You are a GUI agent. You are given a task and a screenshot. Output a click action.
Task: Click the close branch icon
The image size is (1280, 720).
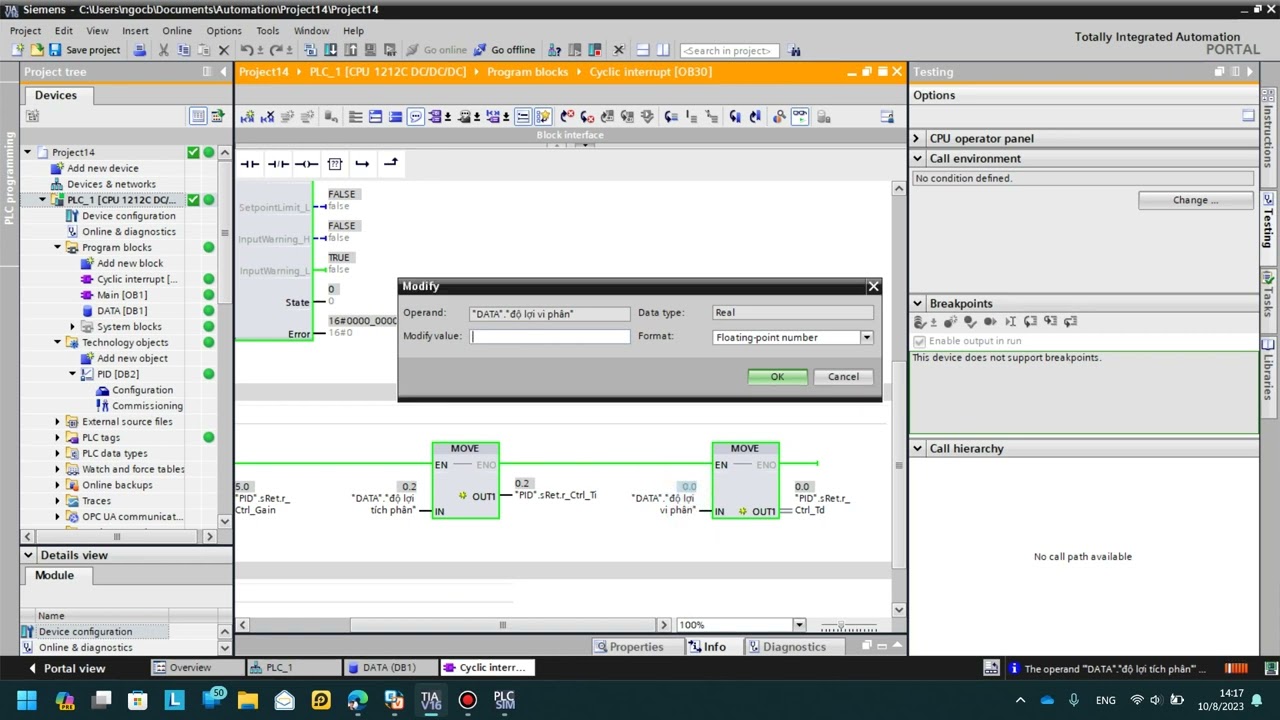391,163
